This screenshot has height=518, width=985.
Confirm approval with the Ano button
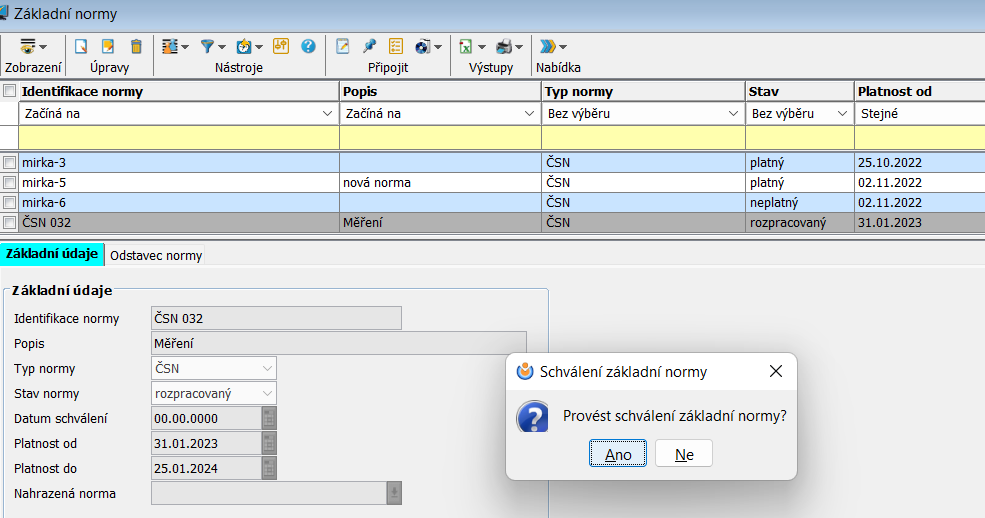[x=618, y=454]
